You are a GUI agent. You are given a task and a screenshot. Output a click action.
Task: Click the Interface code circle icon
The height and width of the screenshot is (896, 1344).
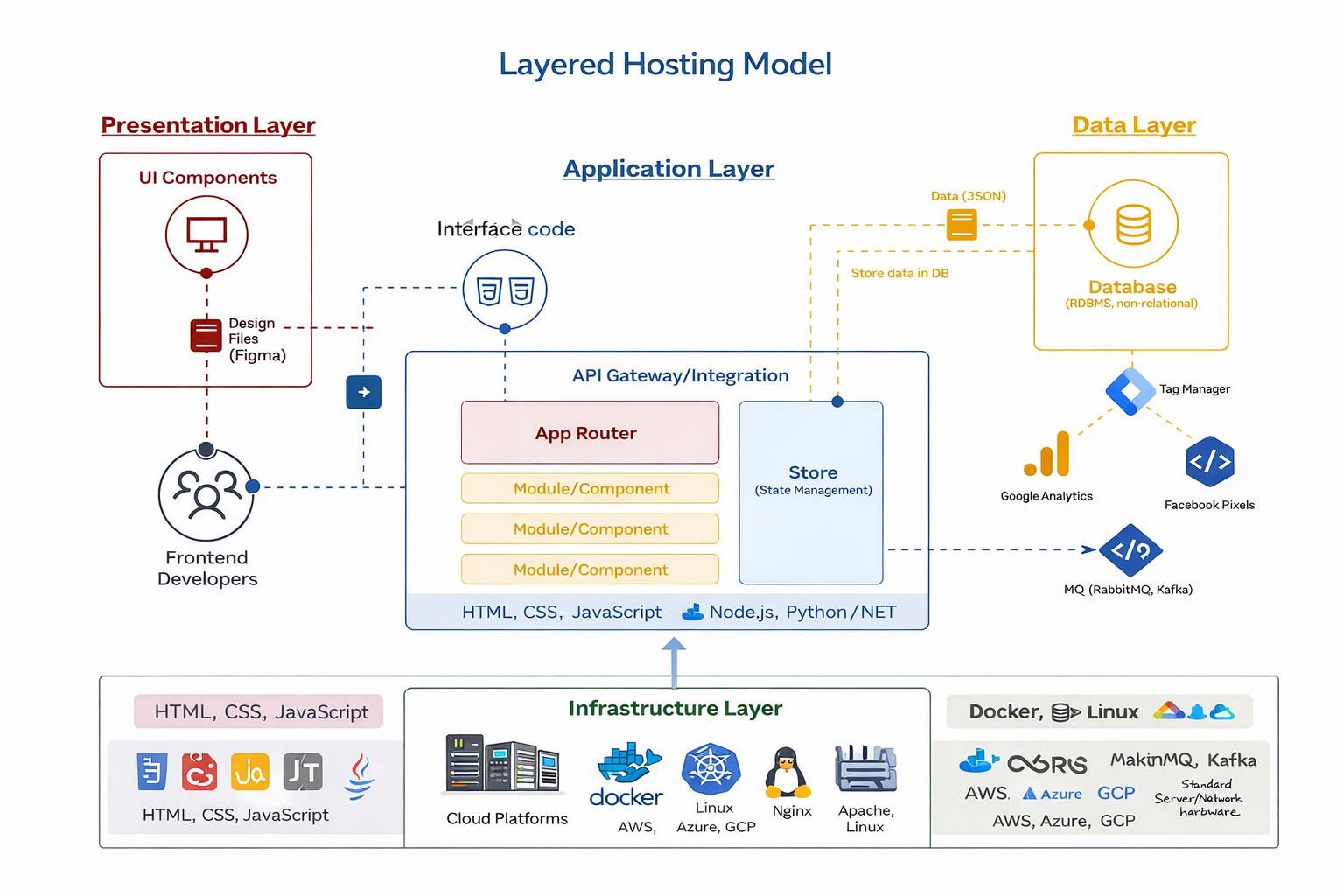505,290
